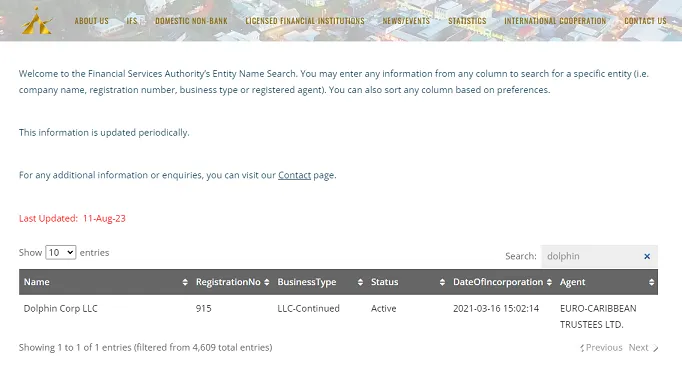Click the BusinessType header label

click(307, 282)
